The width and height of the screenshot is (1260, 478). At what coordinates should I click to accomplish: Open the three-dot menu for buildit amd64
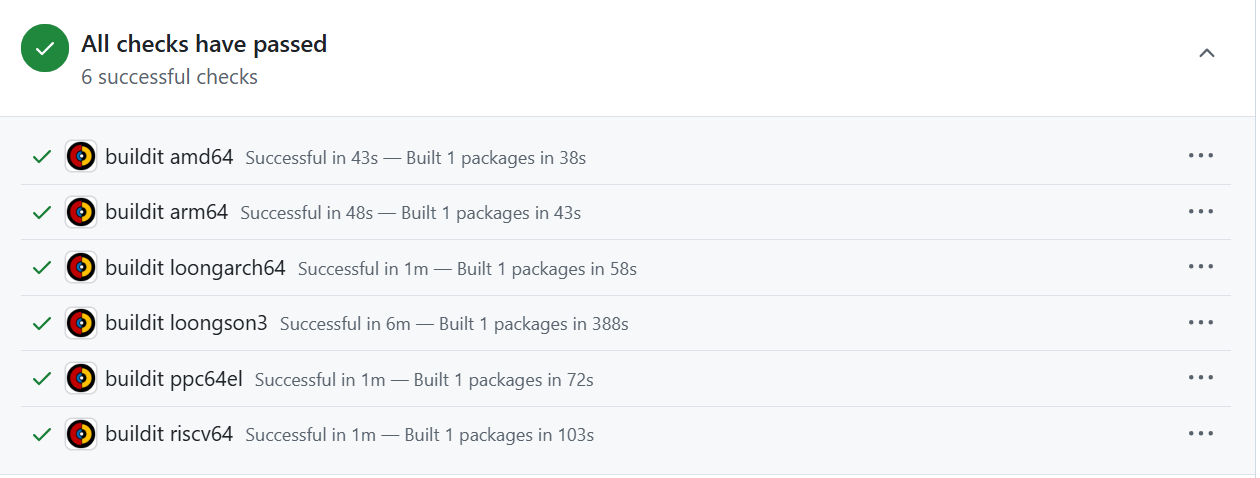pyautogui.click(x=1200, y=156)
